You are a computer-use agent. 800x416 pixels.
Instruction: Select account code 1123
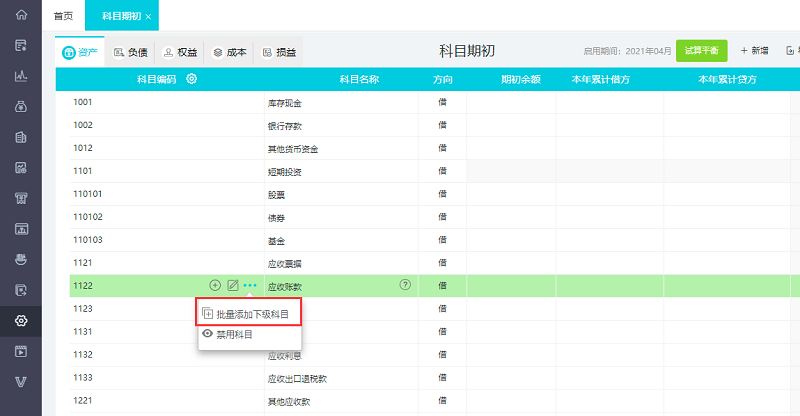(x=83, y=309)
